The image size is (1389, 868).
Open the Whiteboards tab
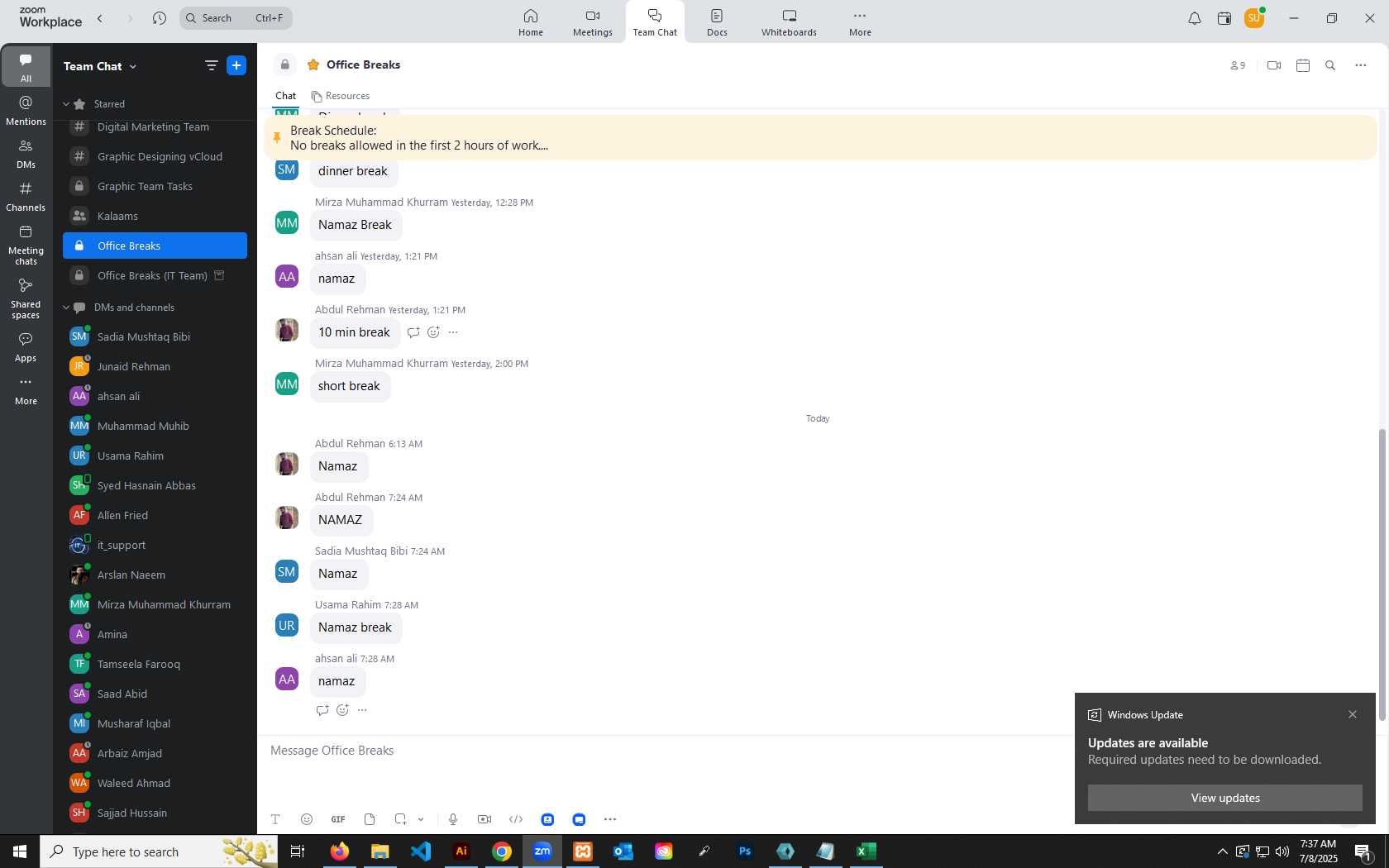(789, 22)
